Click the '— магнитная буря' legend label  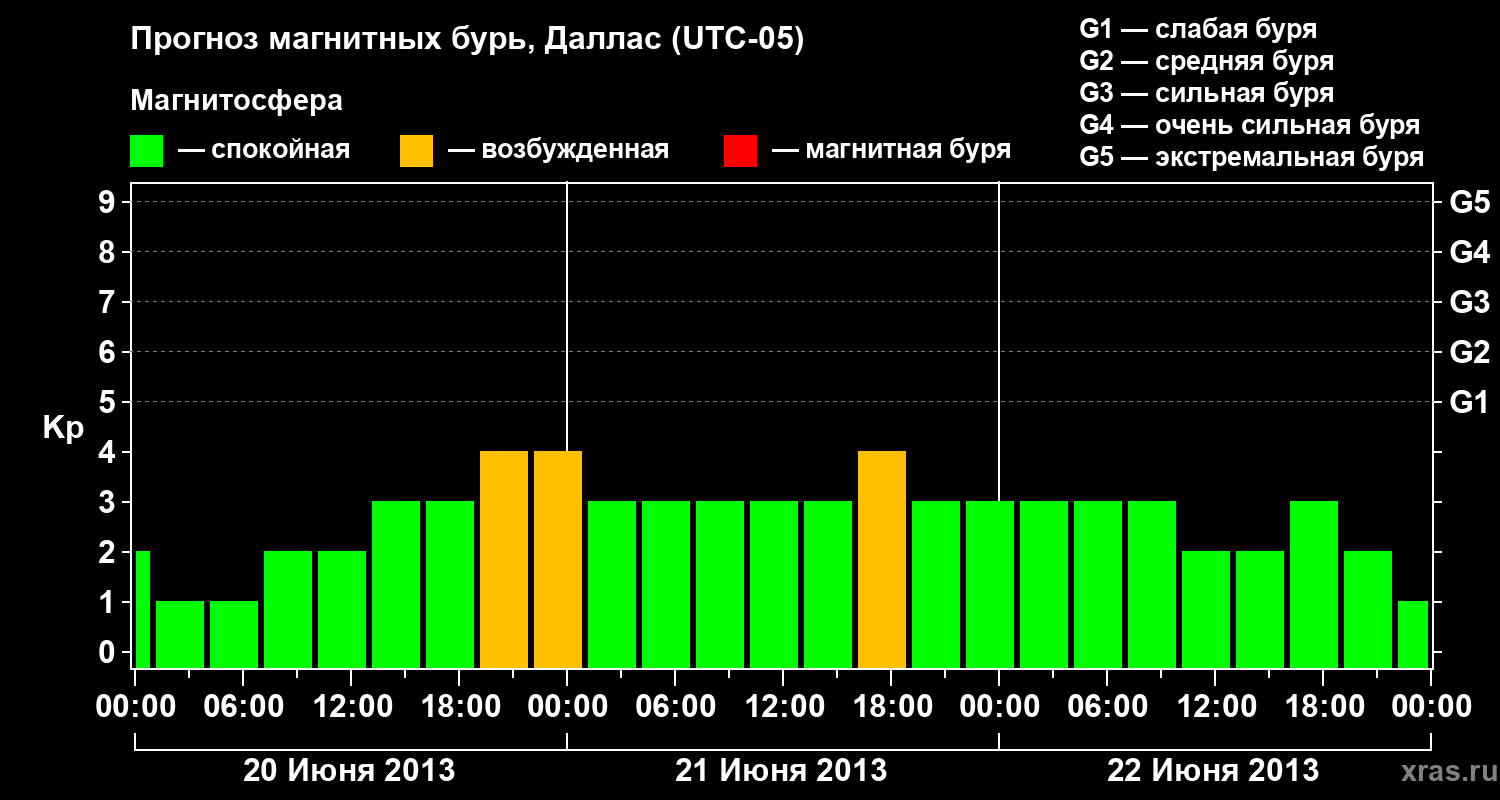[x=891, y=150]
